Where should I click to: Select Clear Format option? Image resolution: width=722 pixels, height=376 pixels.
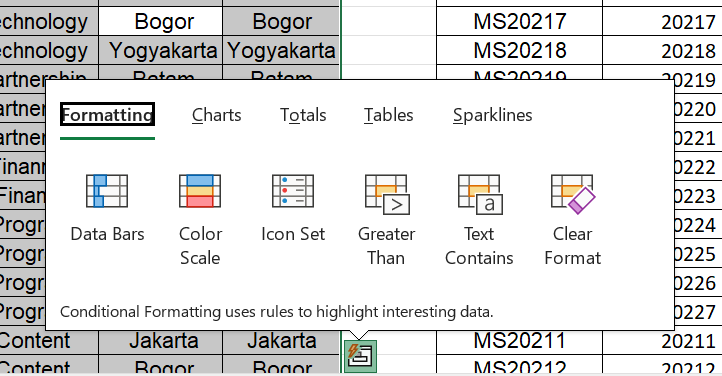pos(572,220)
